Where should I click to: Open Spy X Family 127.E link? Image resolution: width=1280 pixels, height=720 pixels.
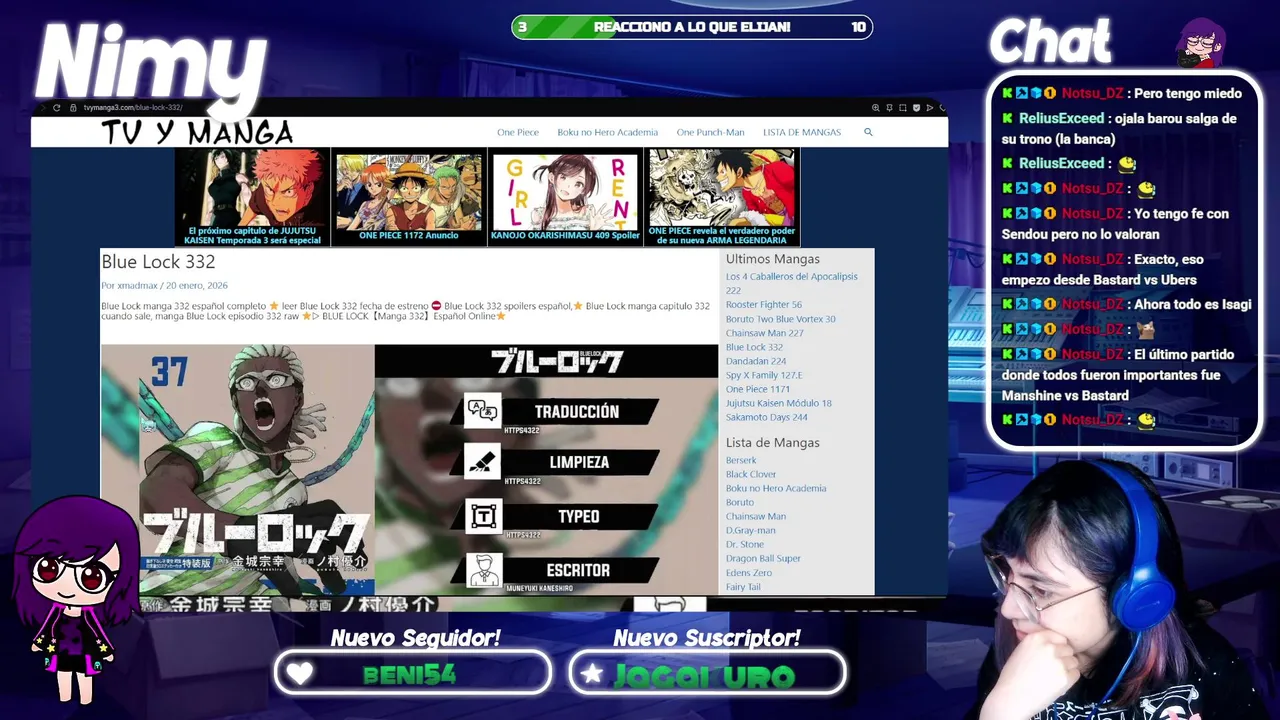(x=764, y=375)
